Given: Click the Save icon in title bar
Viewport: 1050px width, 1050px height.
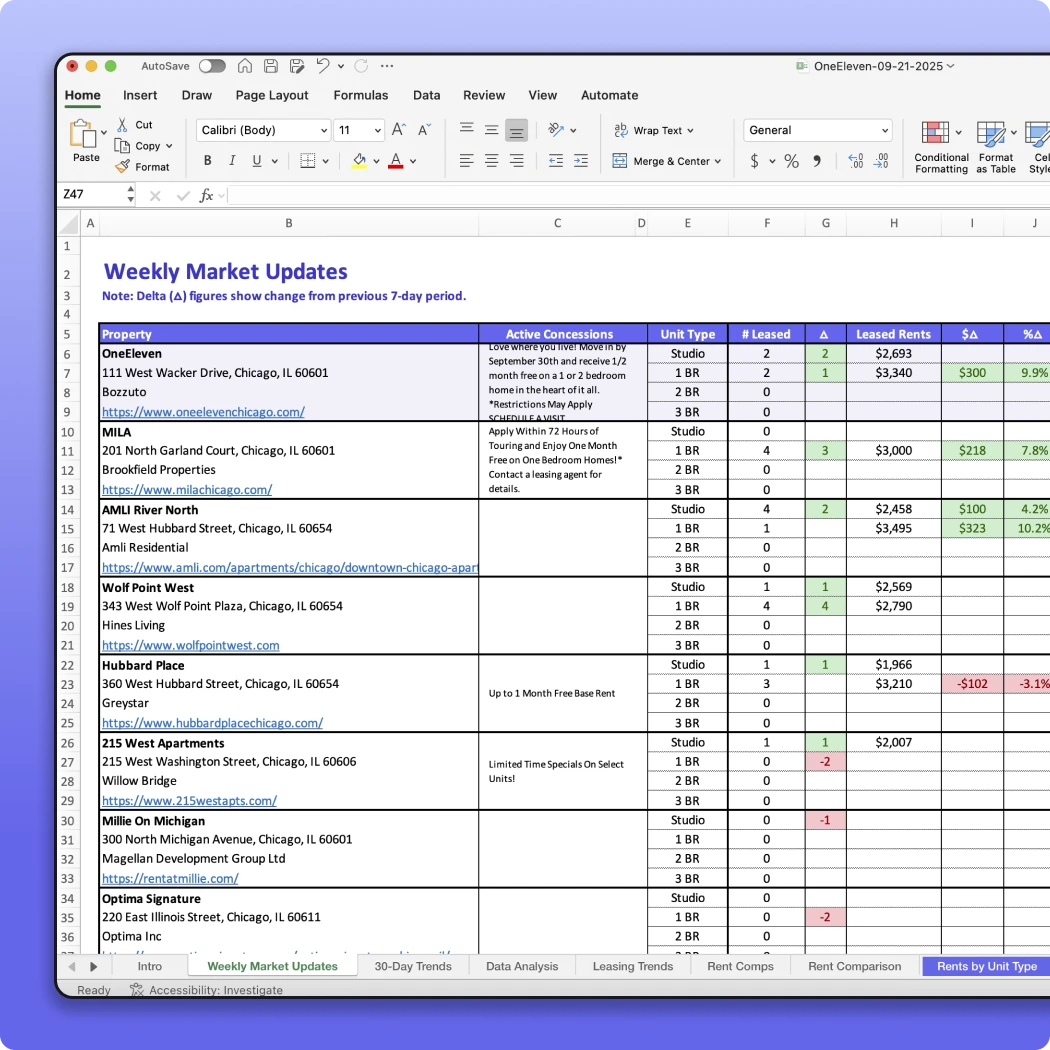Looking at the screenshot, I should tap(271, 66).
